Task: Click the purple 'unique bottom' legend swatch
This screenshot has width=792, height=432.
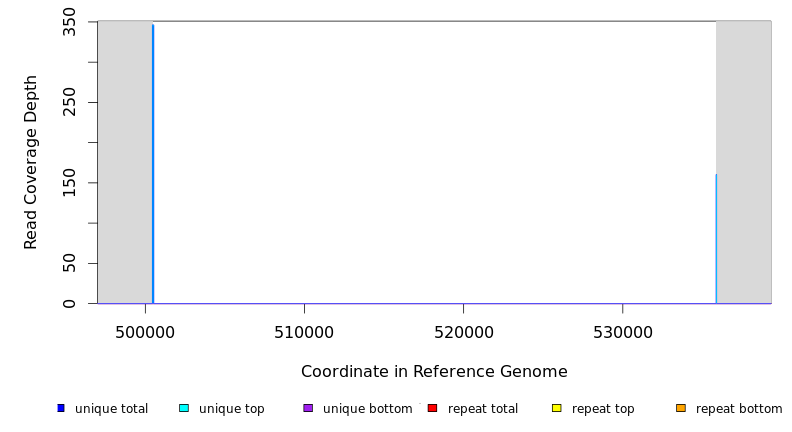Action: point(308,408)
